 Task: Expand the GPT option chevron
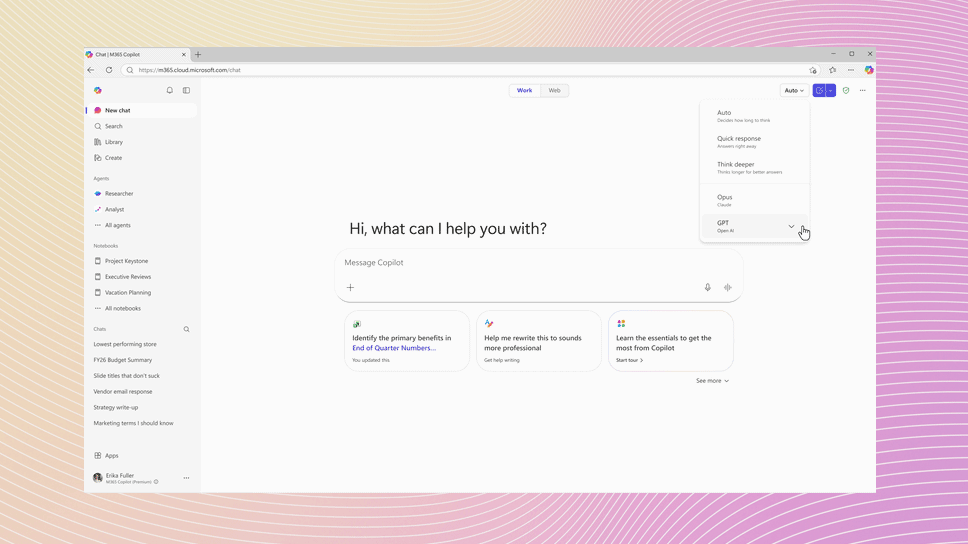(x=791, y=227)
